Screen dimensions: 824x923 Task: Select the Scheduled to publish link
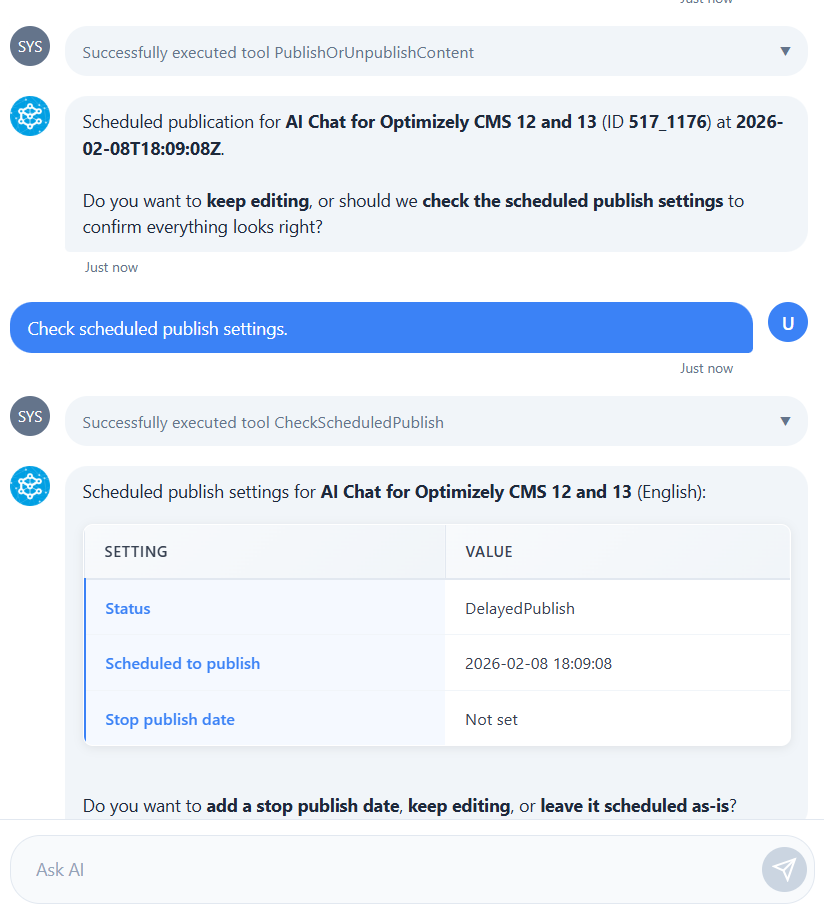[182, 663]
